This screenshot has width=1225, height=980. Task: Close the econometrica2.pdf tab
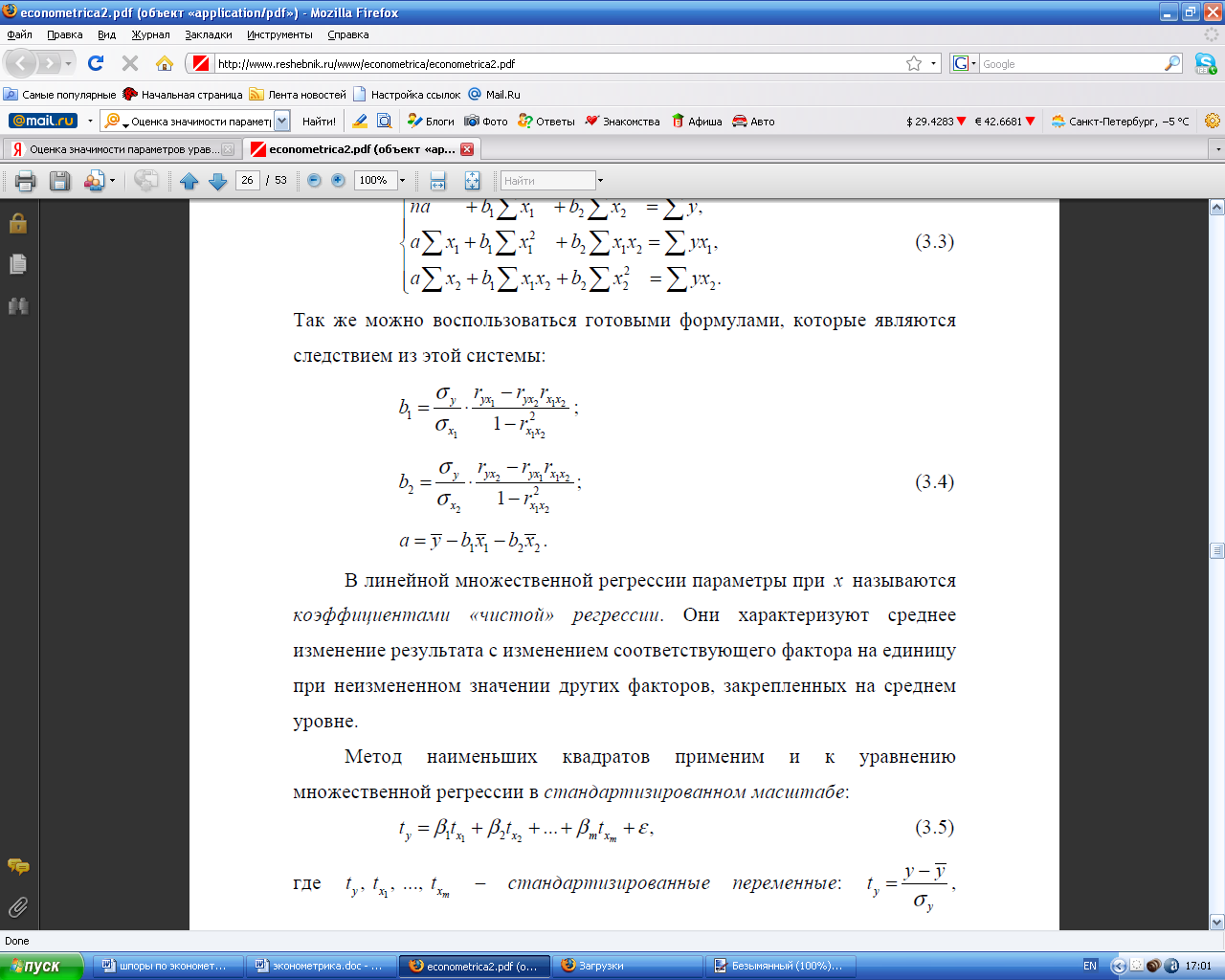[x=467, y=149]
